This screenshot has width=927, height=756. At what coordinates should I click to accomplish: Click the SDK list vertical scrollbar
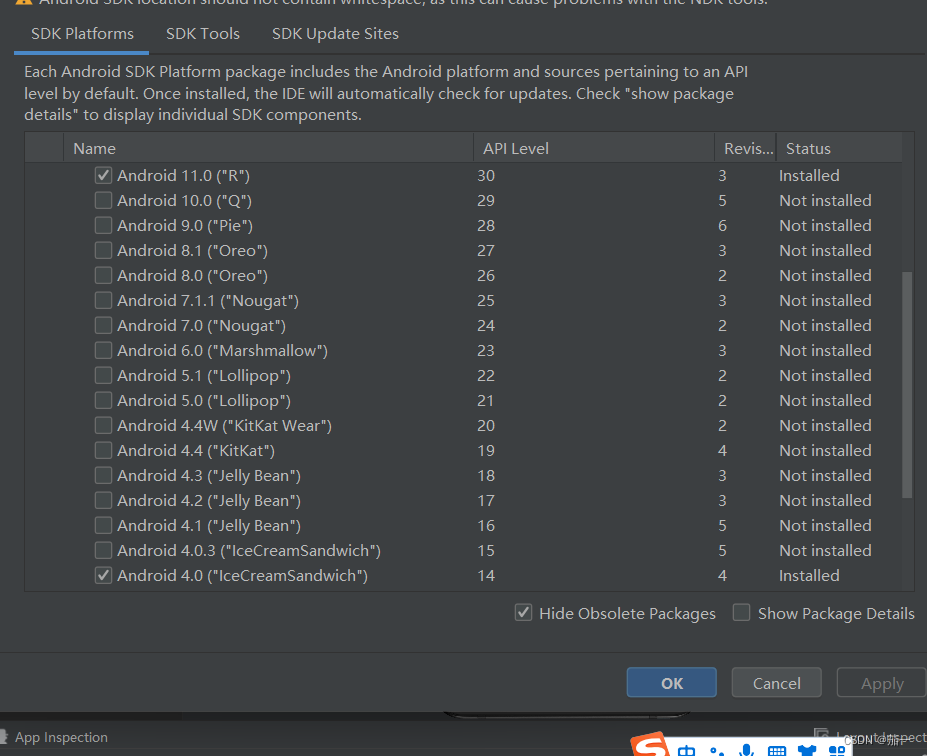point(907,384)
